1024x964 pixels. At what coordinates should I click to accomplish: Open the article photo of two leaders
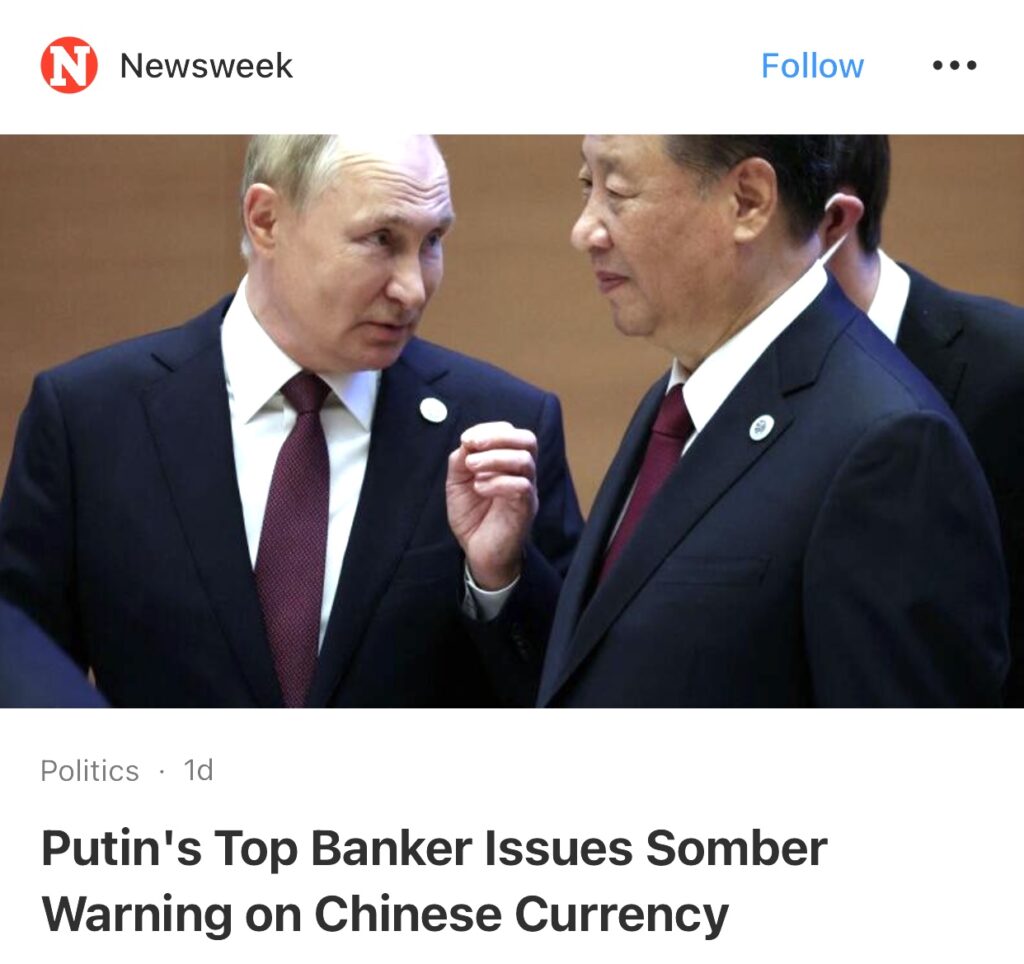(512, 421)
